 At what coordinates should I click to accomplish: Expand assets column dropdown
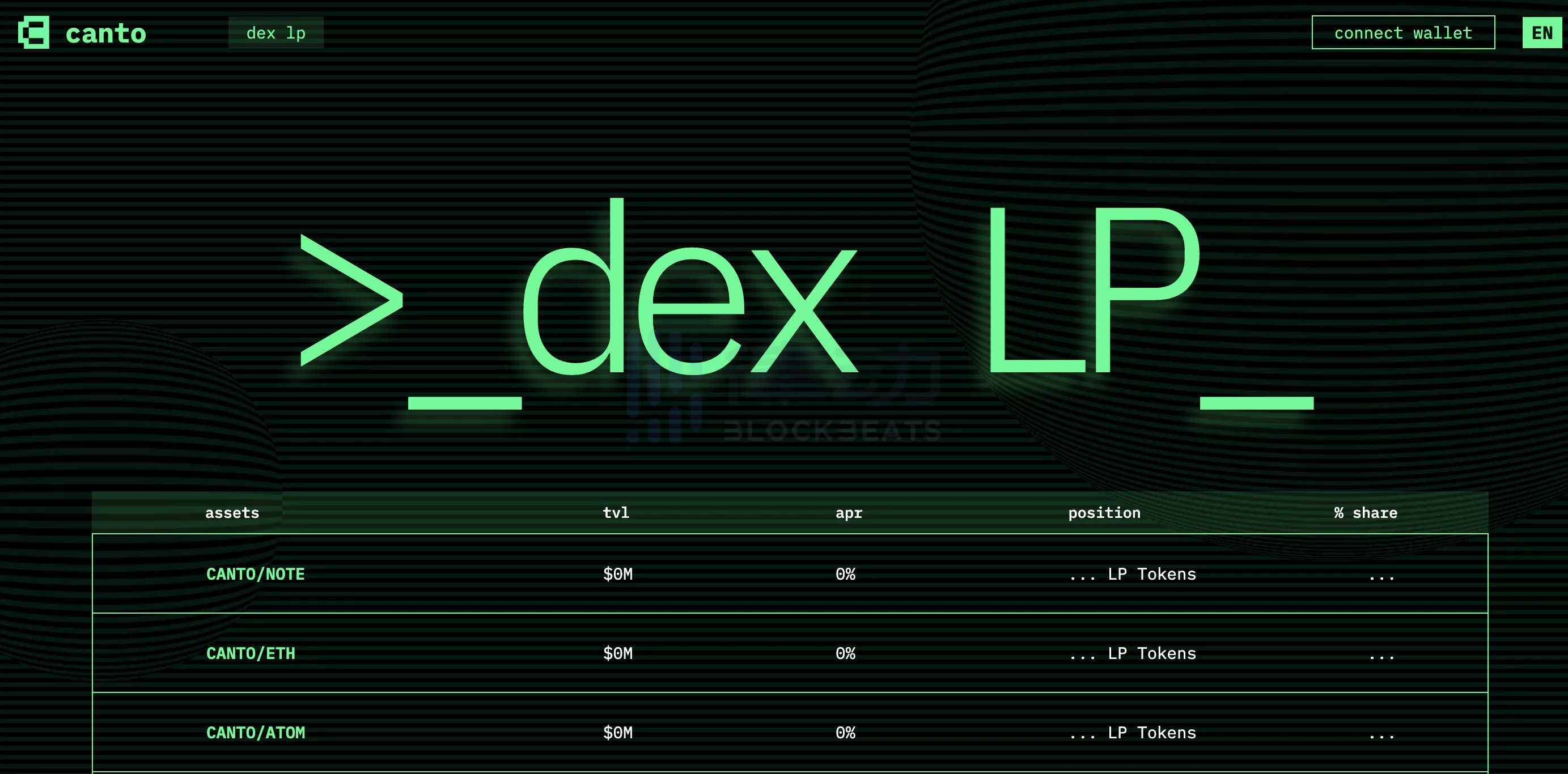pyautogui.click(x=232, y=512)
